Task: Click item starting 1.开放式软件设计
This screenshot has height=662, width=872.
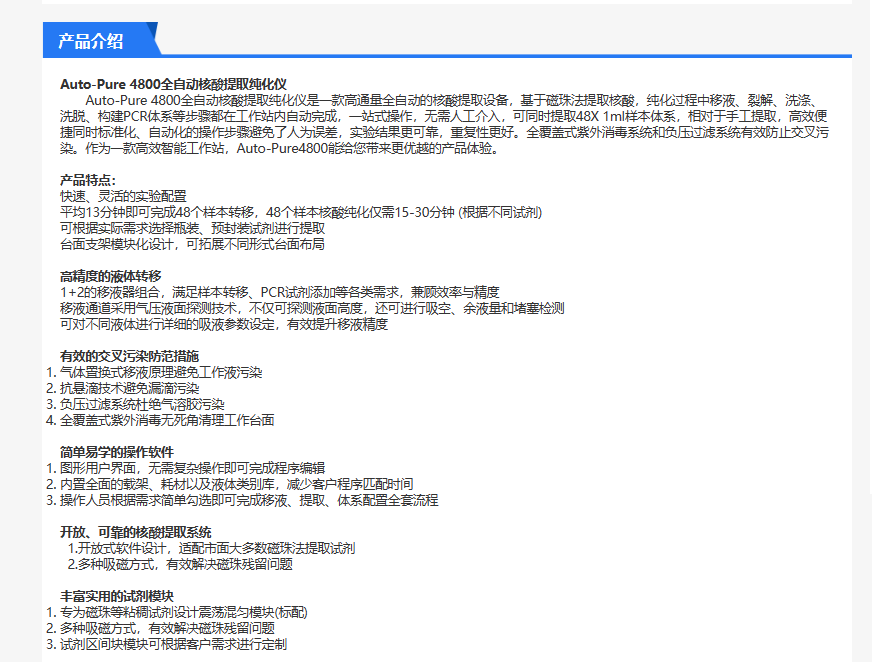Action: pyautogui.click(x=211, y=549)
